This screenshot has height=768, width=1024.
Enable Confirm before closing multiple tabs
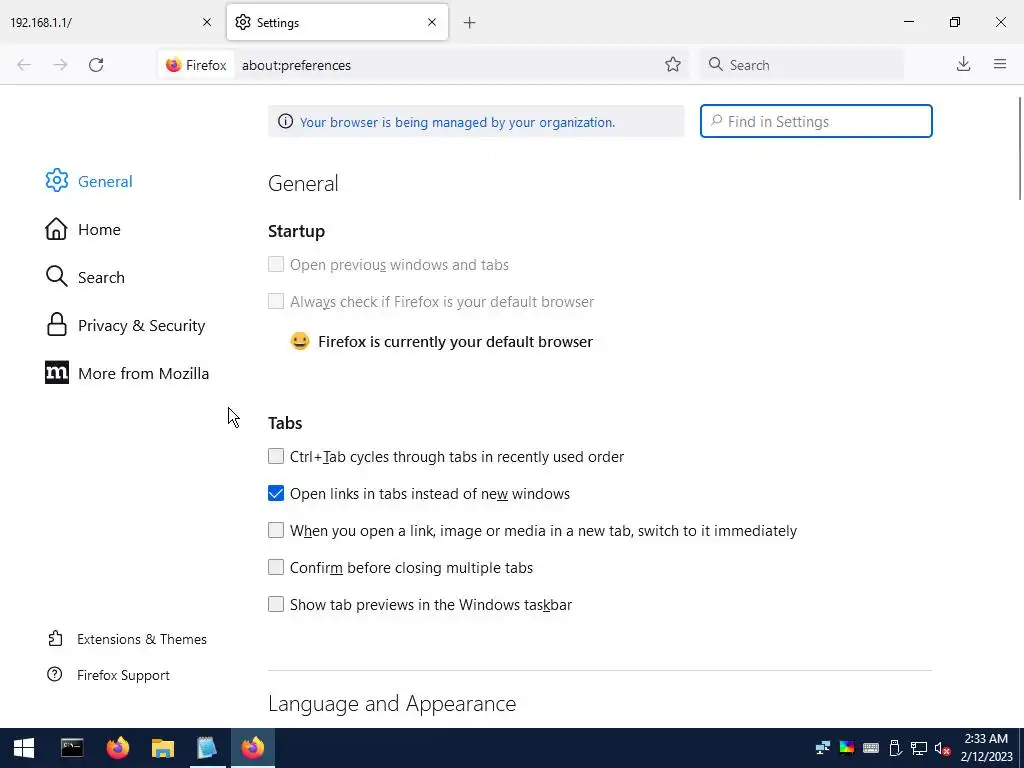(x=276, y=567)
